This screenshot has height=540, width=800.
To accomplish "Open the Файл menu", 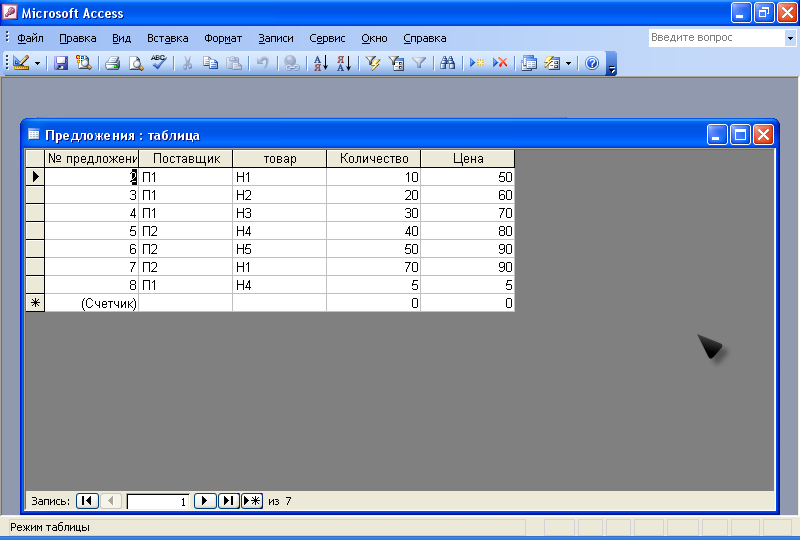I will click(x=30, y=38).
